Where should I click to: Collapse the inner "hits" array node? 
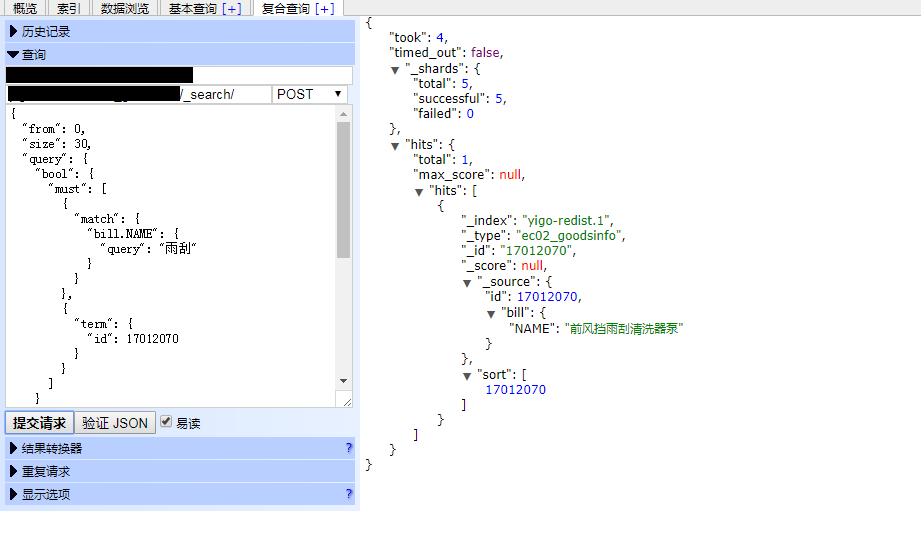[x=419, y=192]
